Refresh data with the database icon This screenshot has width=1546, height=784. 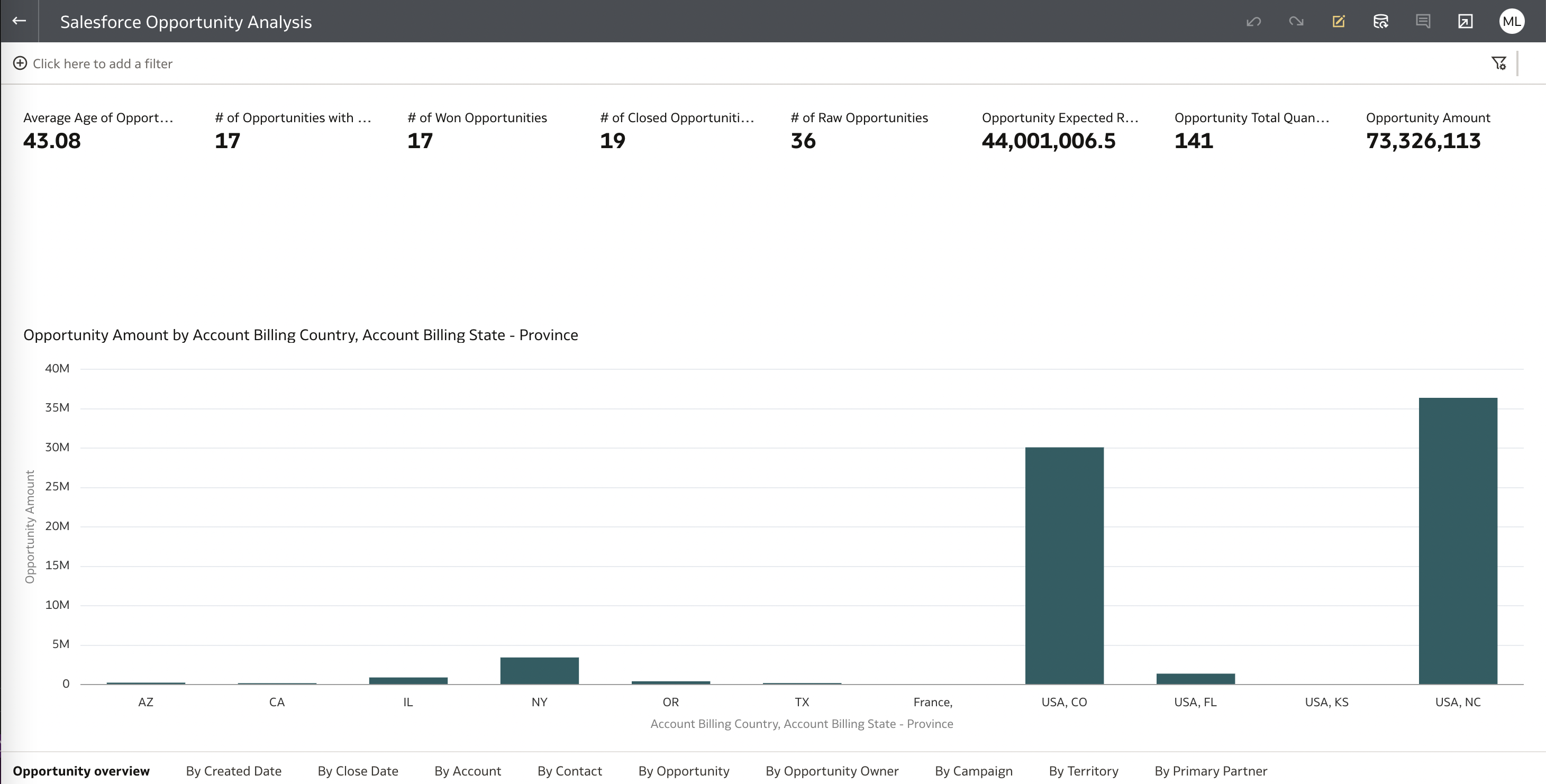[1380, 22]
